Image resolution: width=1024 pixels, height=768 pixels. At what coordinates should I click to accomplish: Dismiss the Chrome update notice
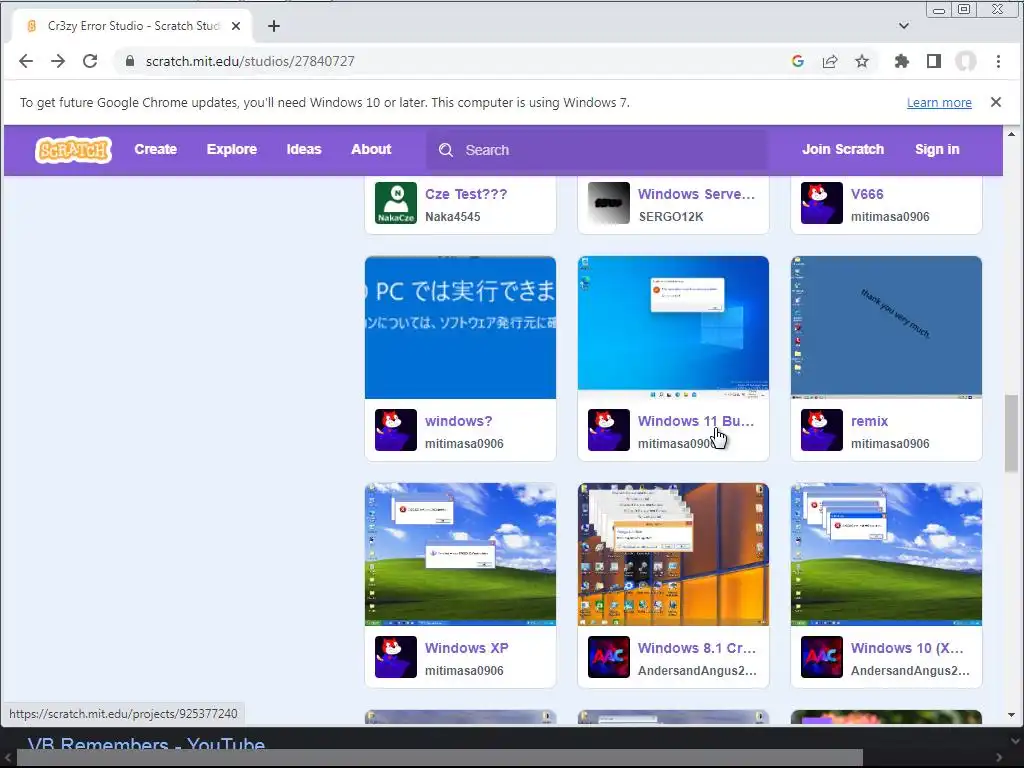[x=996, y=102]
